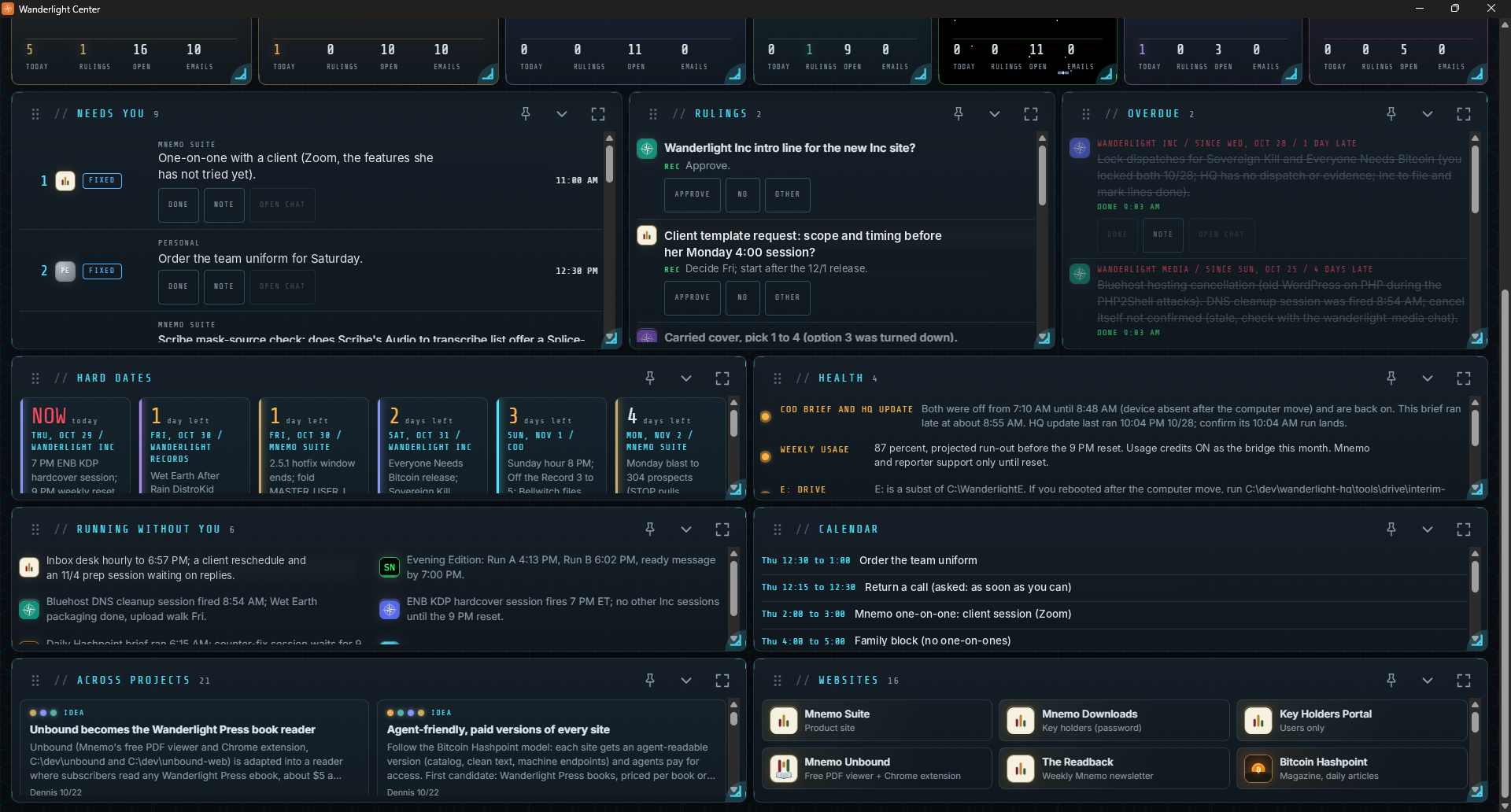
Task: Select the Weekly Usage health row
Action: pyautogui.click(x=1114, y=456)
